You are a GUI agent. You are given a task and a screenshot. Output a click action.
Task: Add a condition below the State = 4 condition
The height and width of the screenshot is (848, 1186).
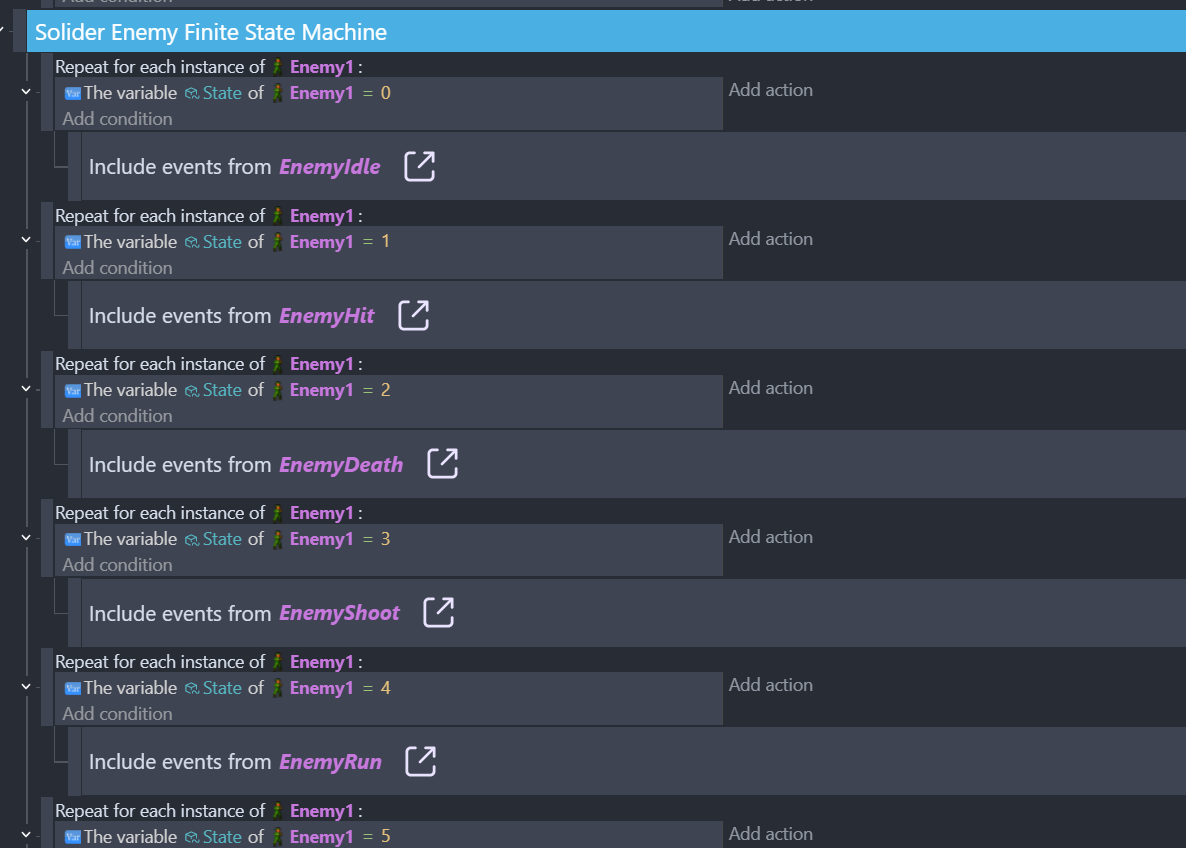(117, 714)
